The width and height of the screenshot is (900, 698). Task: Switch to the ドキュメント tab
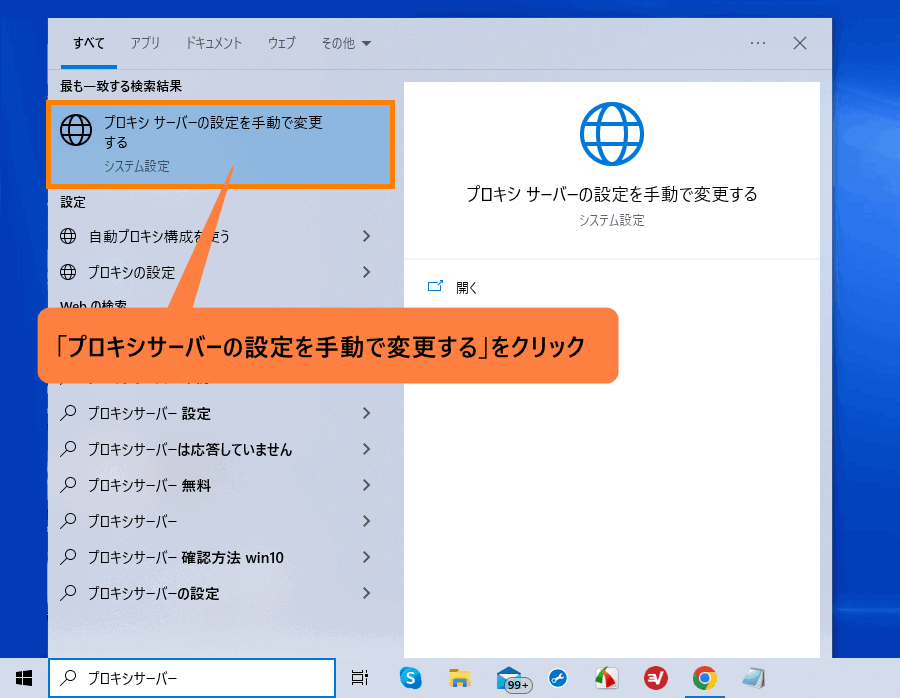pyautogui.click(x=213, y=43)
